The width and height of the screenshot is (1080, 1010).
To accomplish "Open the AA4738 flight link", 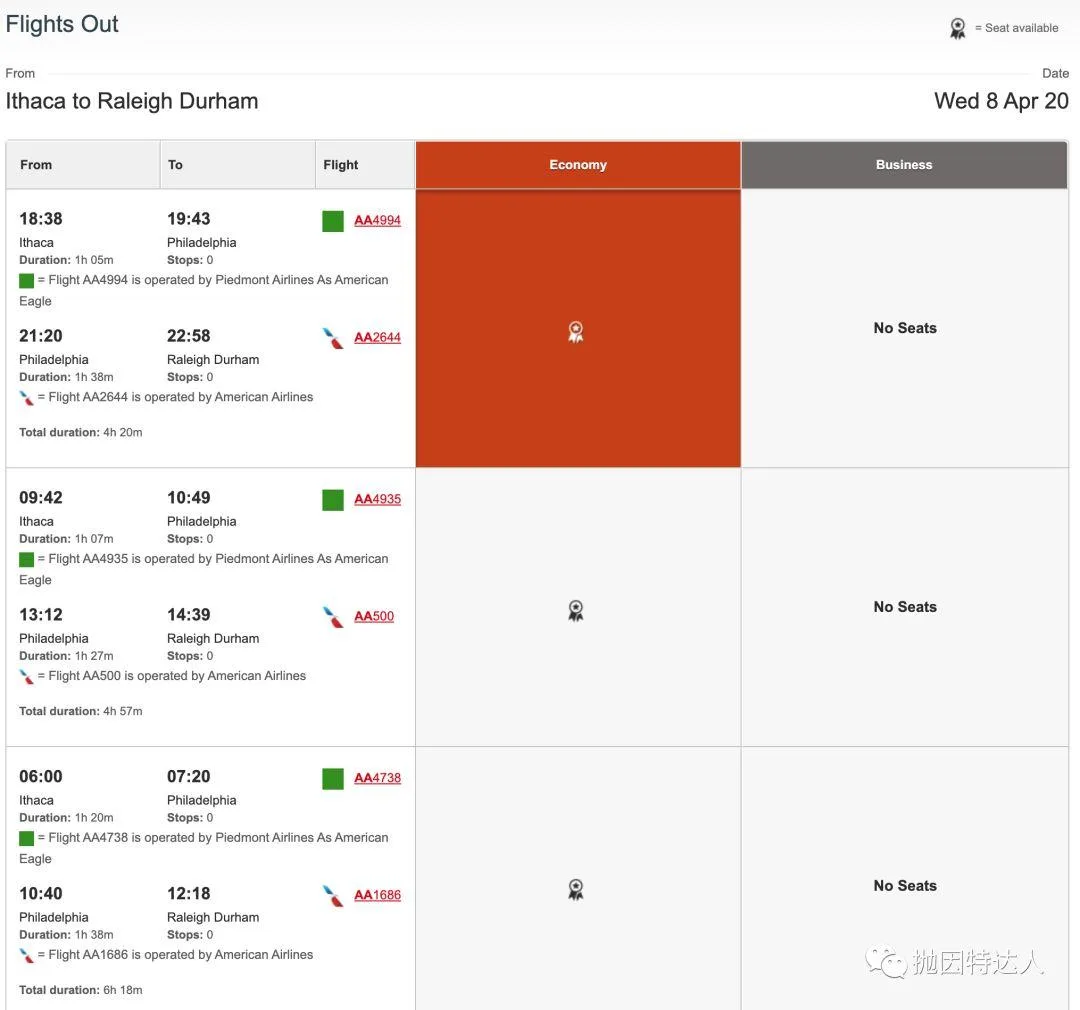I will pyautogui.click(x=377, y=779).
